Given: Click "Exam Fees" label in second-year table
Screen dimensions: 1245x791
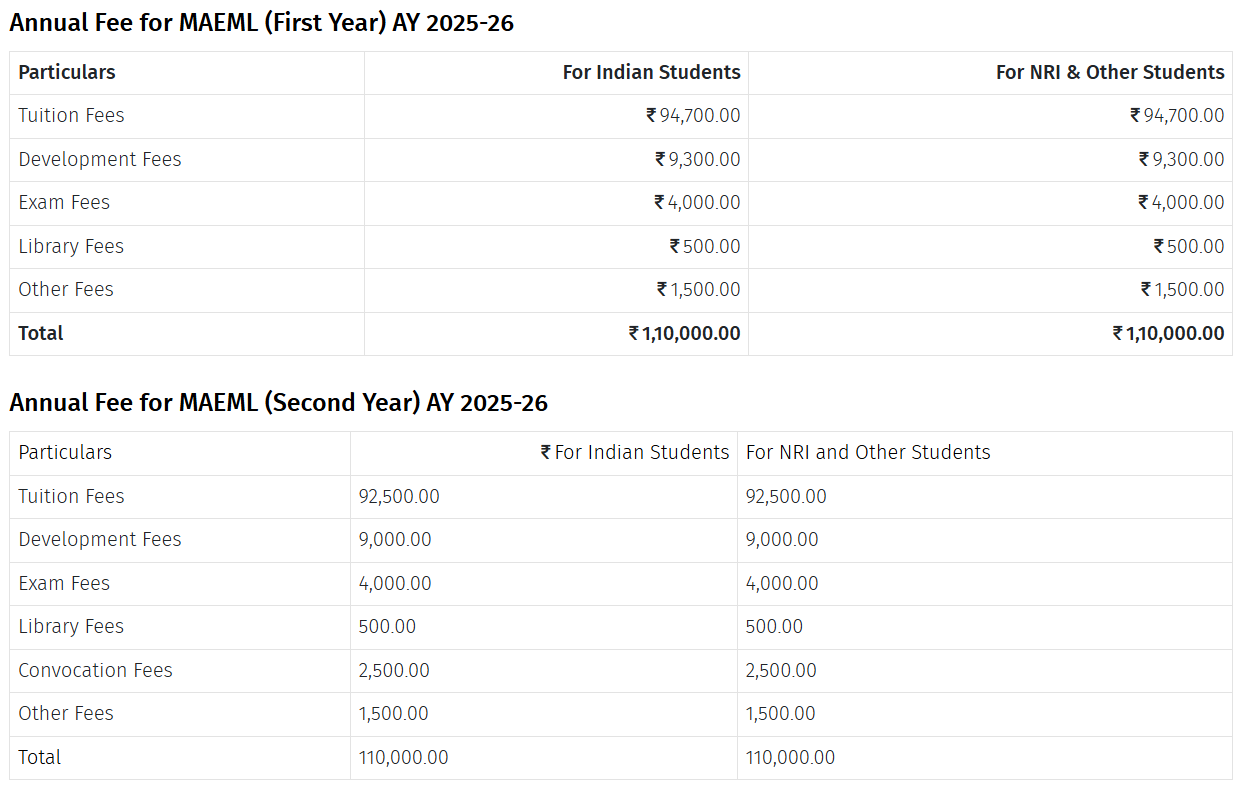Looking at the screenshot, I should (x=64, y=583).
